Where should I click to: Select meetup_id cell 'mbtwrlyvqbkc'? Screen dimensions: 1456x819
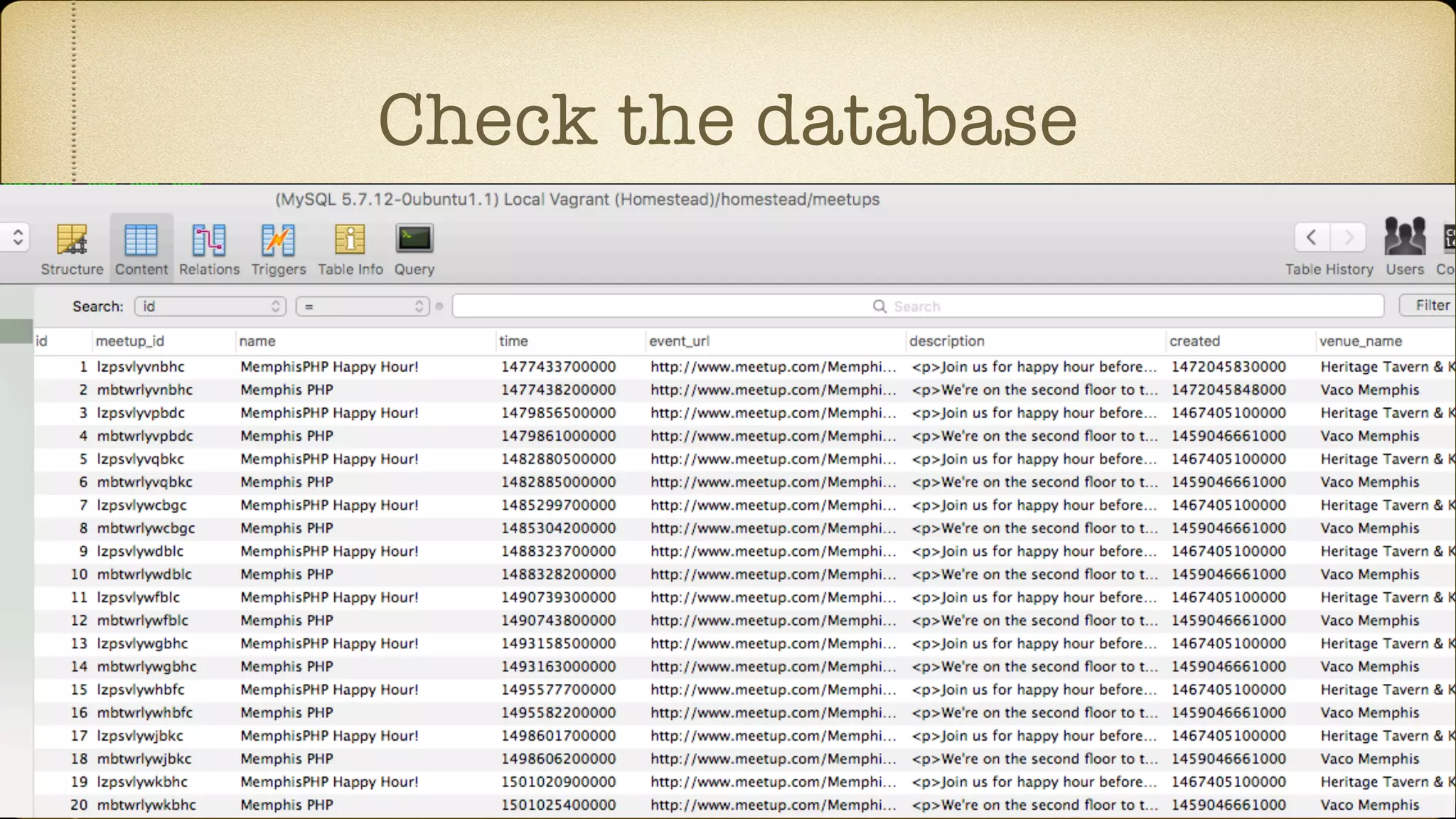tap(145, 482)
